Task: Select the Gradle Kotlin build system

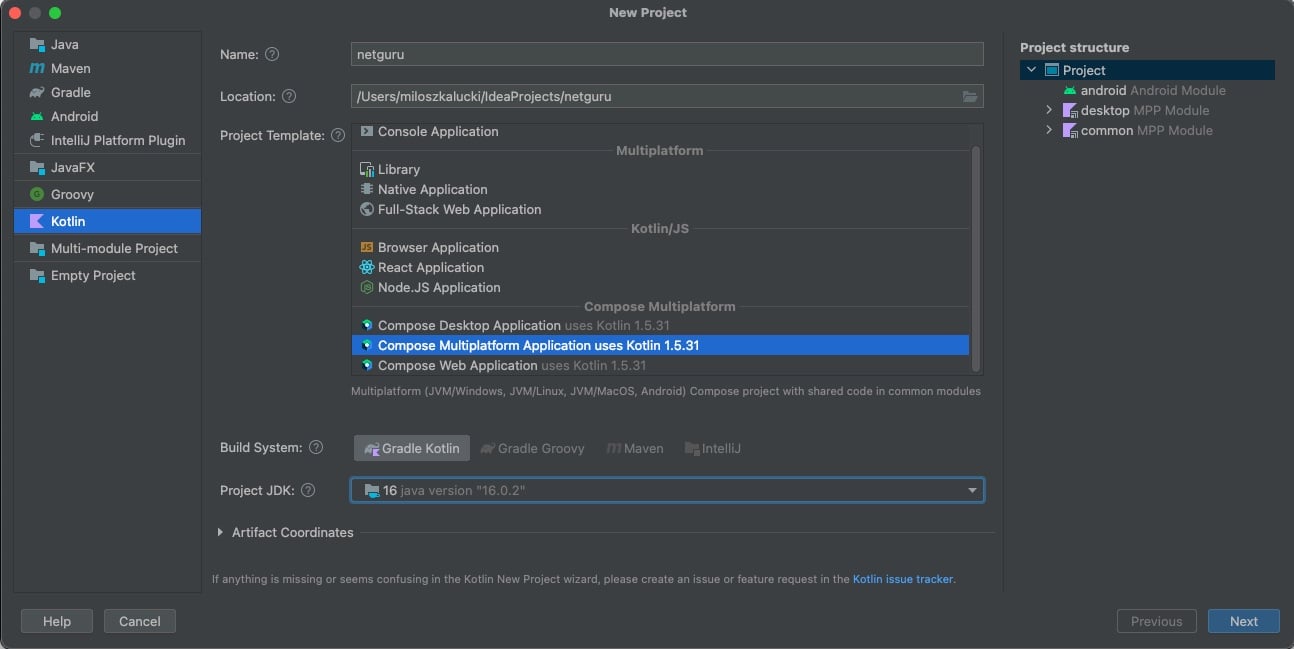Action: [410, 448]
